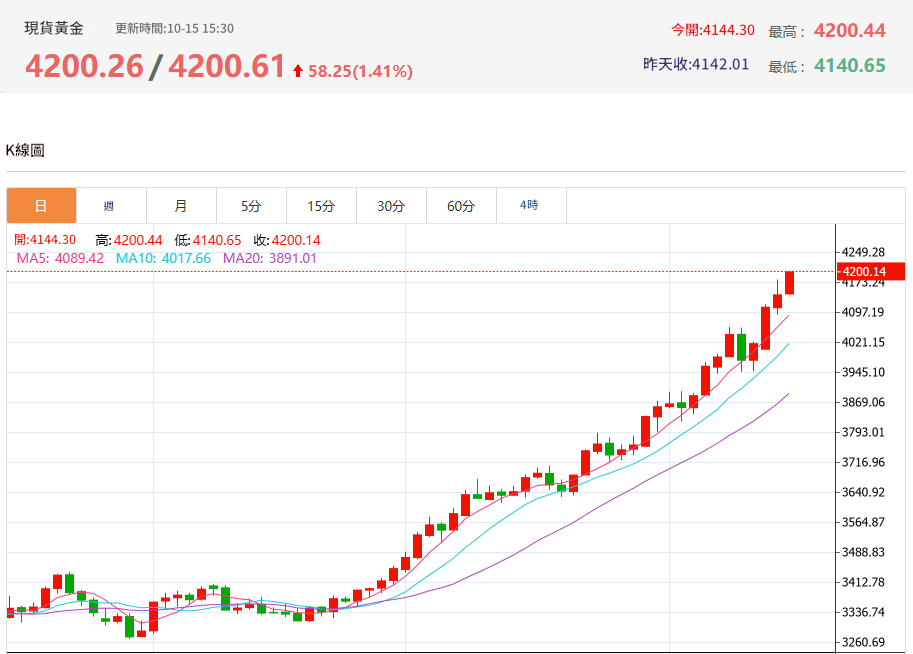Viewport: 913px width, 654px height.
Task: Open the 月 monthly chart tab
Action: tap(181, 206)
